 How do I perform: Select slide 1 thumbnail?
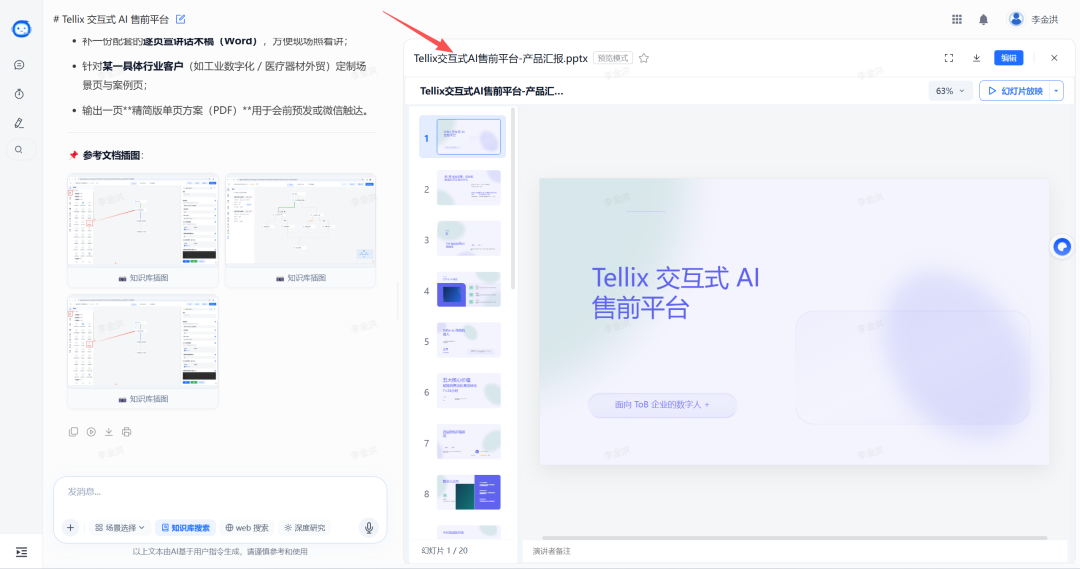coord(468,136)
